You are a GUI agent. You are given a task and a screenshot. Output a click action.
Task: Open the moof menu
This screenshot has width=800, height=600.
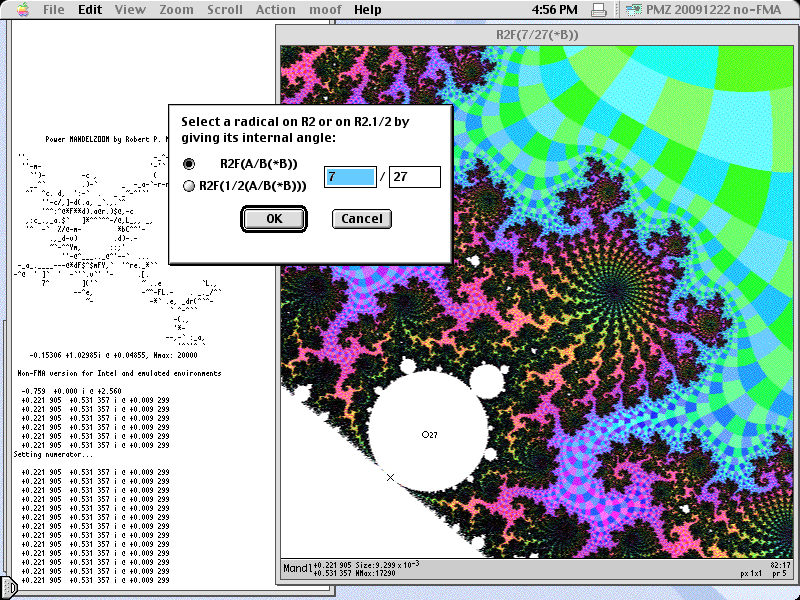(325, 10)
